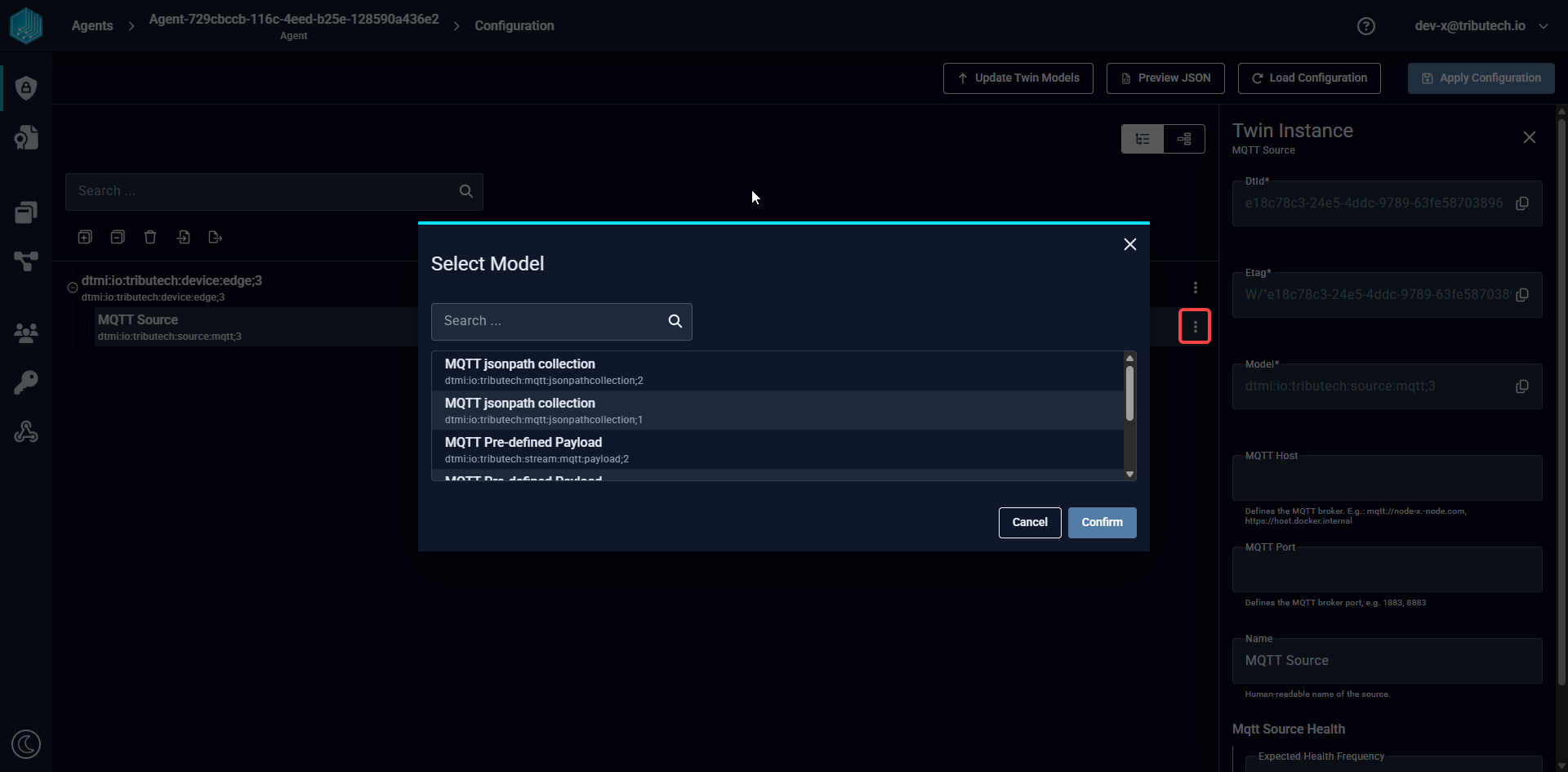Click the Preview JSON button
Screen dimensions: 1568x772
1165,78
